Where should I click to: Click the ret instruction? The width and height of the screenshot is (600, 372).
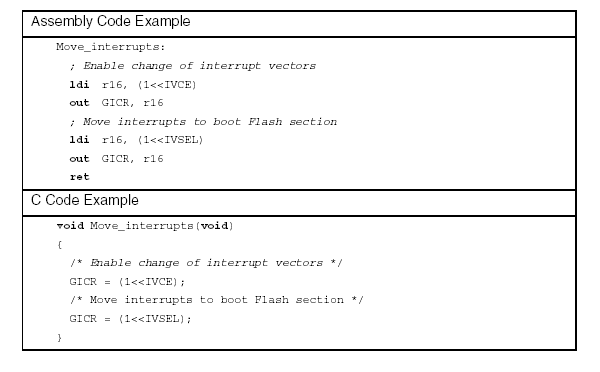pos(80,177)
